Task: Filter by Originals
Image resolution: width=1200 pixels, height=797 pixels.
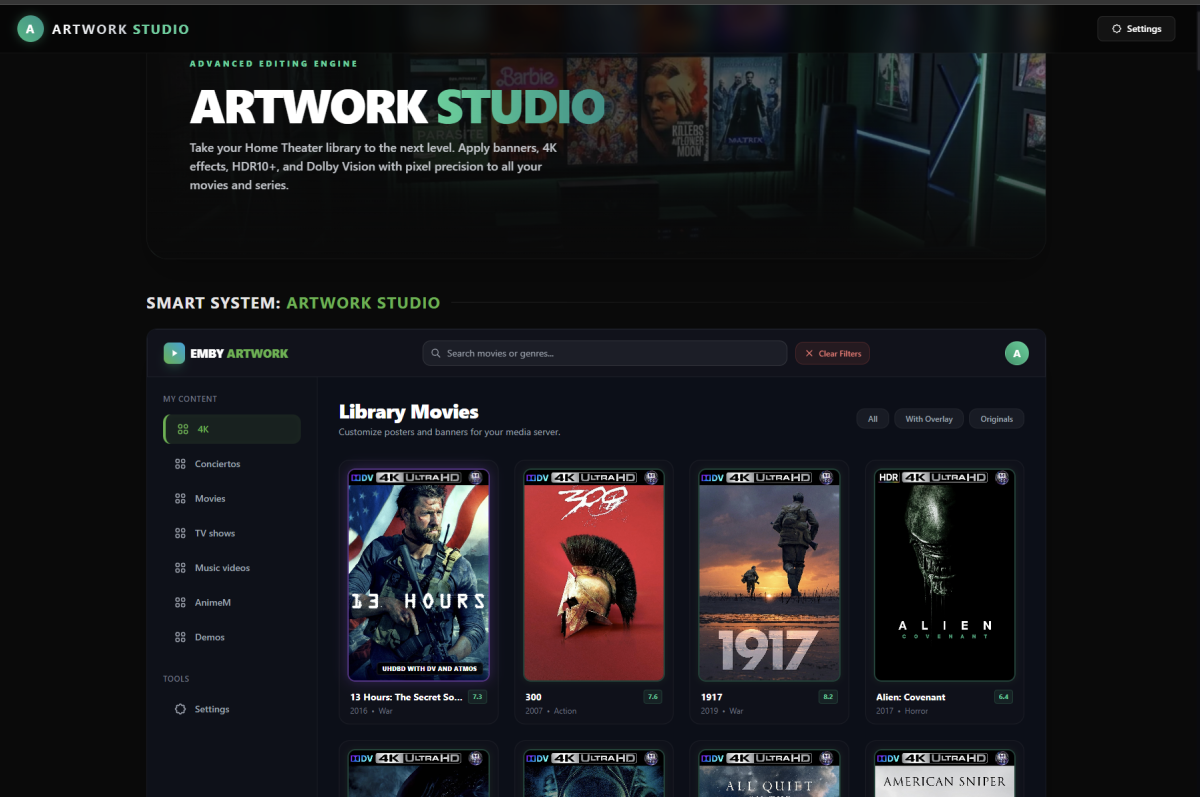Action: click(x=996, y=419)
